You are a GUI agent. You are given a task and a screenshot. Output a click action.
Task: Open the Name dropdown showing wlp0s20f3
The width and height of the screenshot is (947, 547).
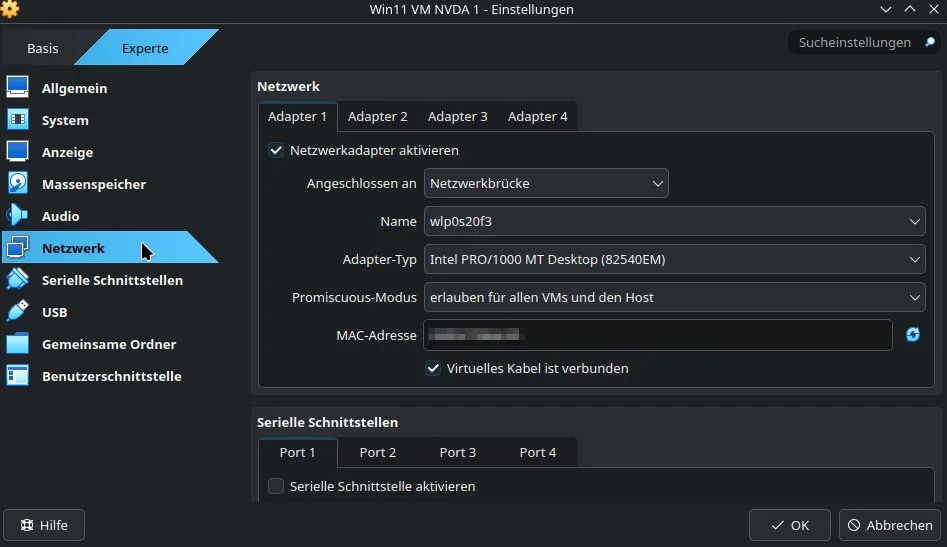click(675, 221)
